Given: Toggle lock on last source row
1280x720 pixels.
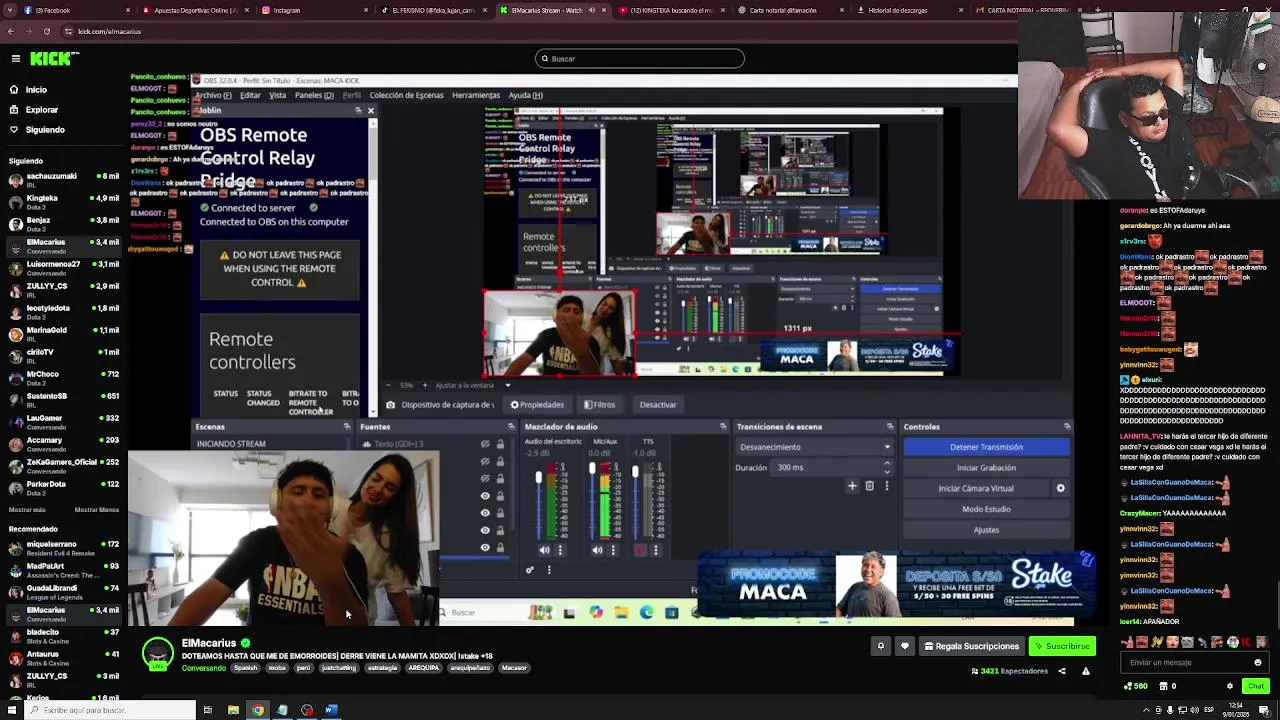Looking at the screenshot, I should tap(500, 547).
